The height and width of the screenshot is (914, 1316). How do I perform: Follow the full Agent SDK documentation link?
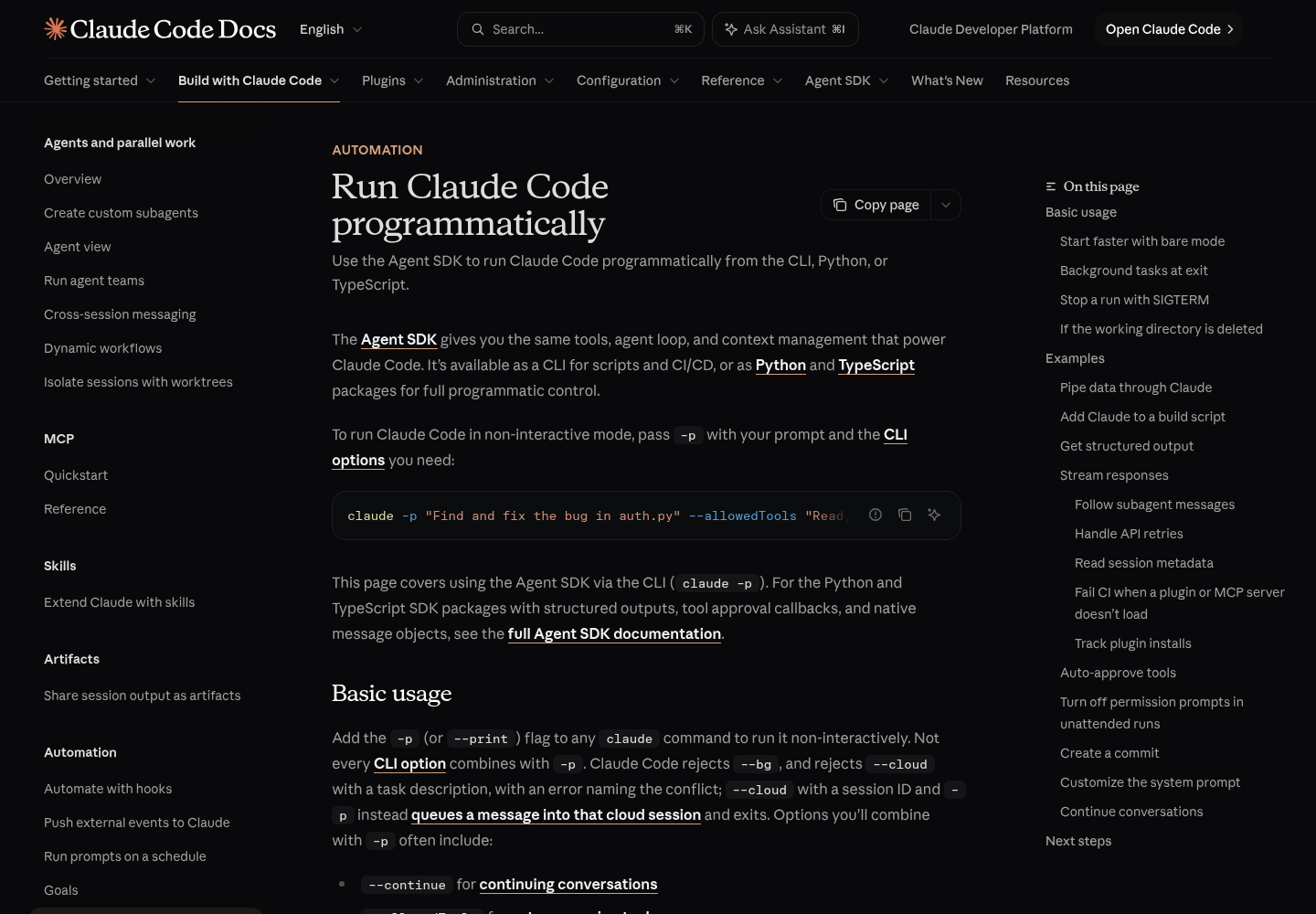[x=614, y=633]
